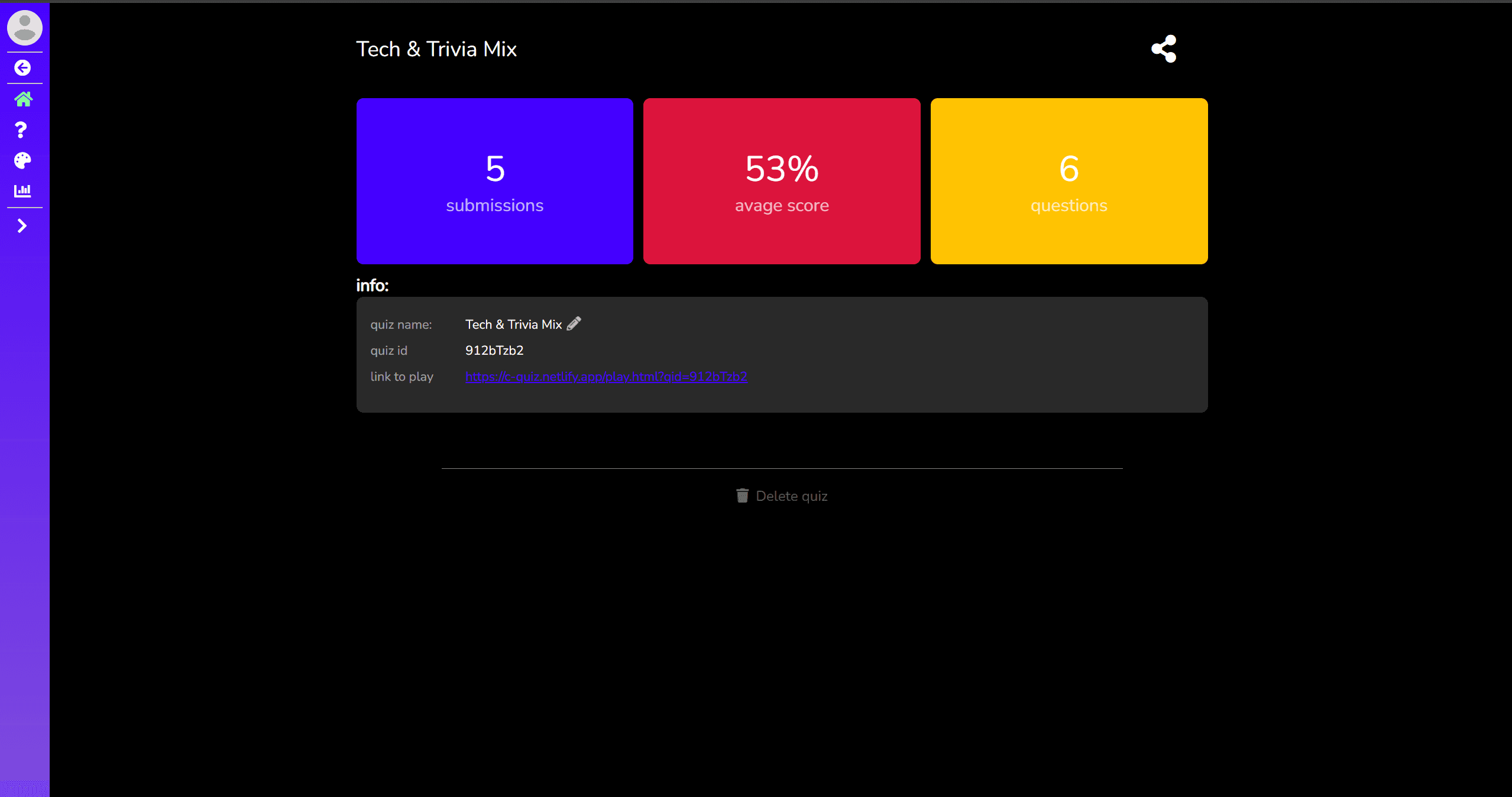
Task: Open the question mark help icon
Action: [21, 130]
